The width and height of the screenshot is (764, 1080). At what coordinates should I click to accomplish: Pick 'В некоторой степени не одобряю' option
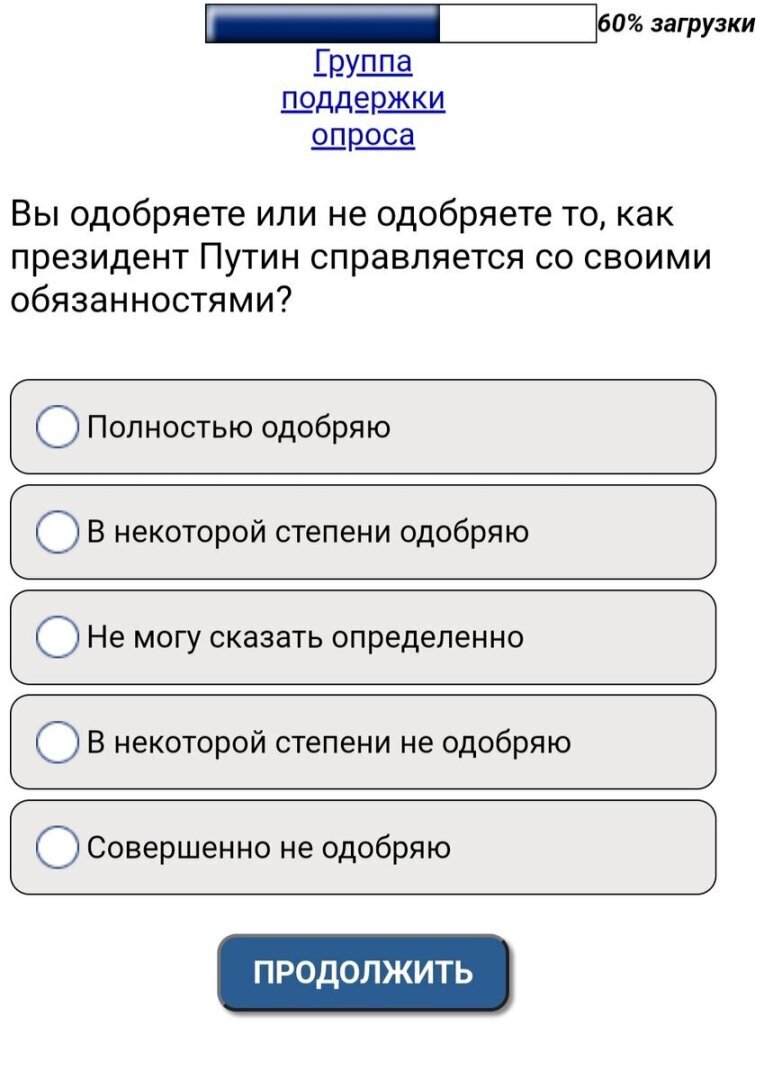57,740
